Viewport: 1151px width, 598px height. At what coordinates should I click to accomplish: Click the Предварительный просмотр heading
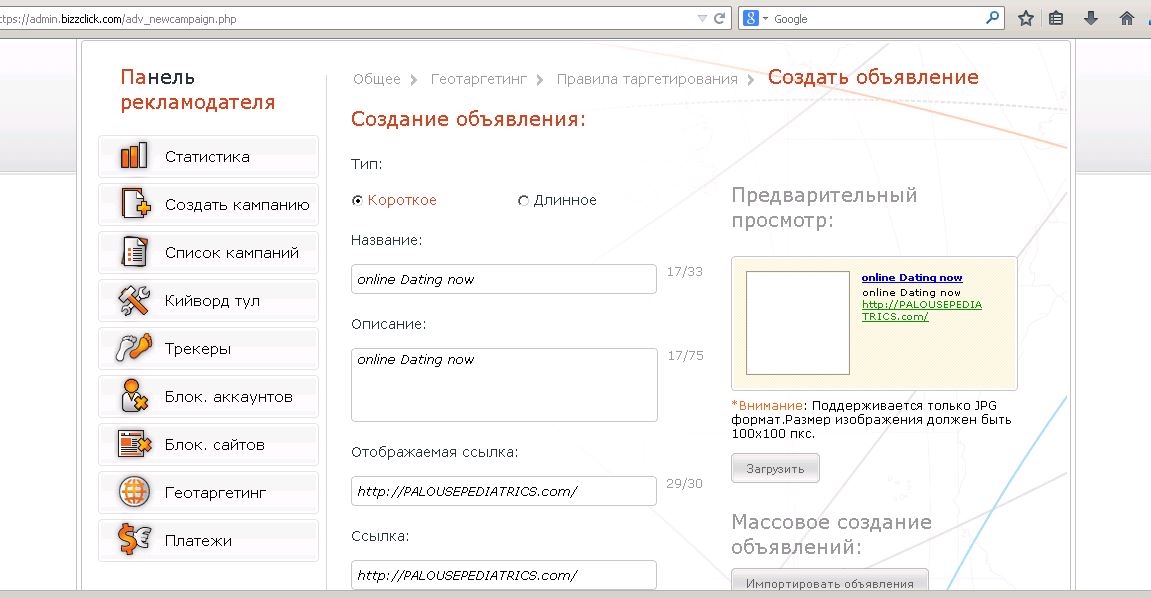pyautogui.click(x=824, y=208)
